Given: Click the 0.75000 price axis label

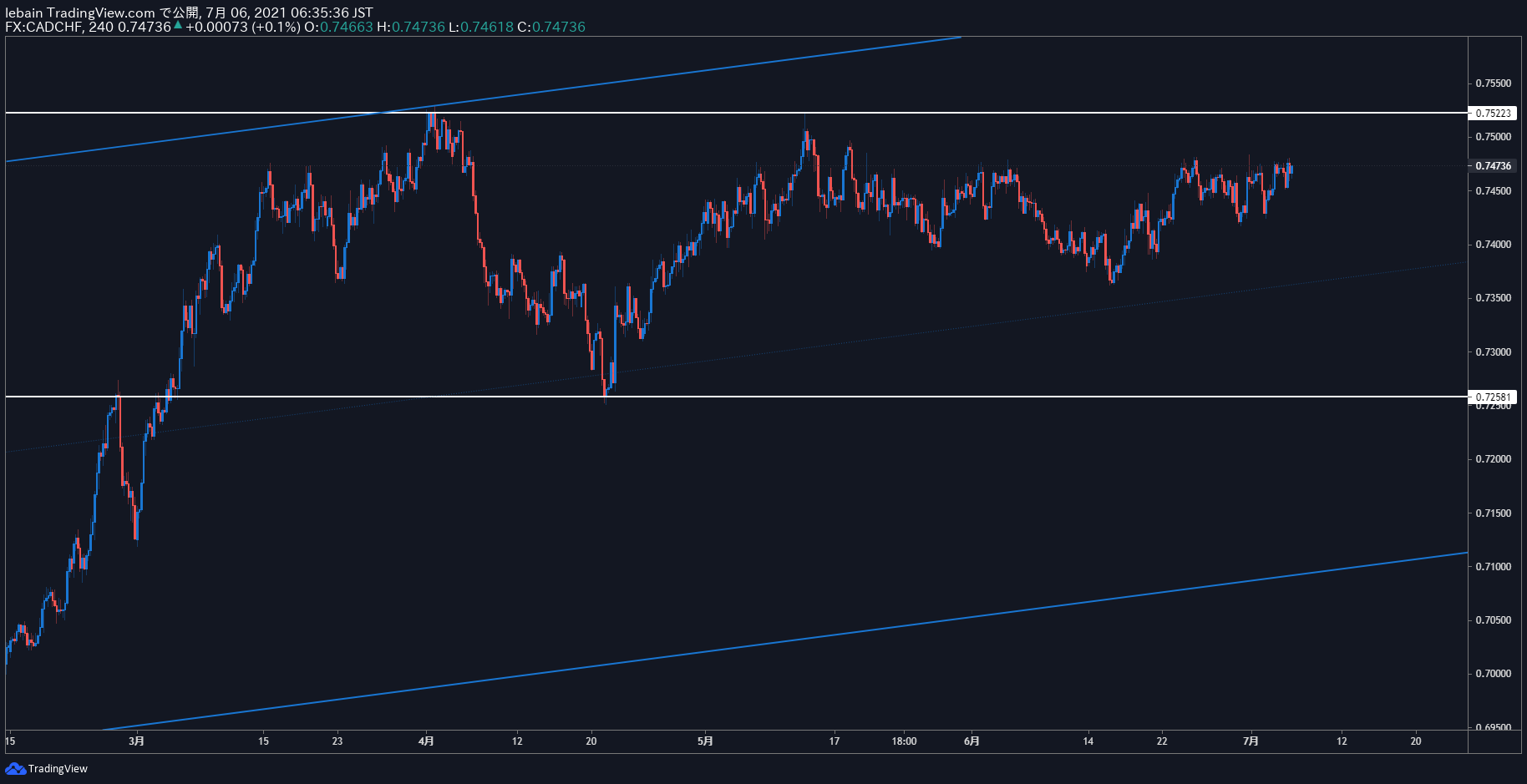Looking at the screenshot, I should [x=1493, y=137].
